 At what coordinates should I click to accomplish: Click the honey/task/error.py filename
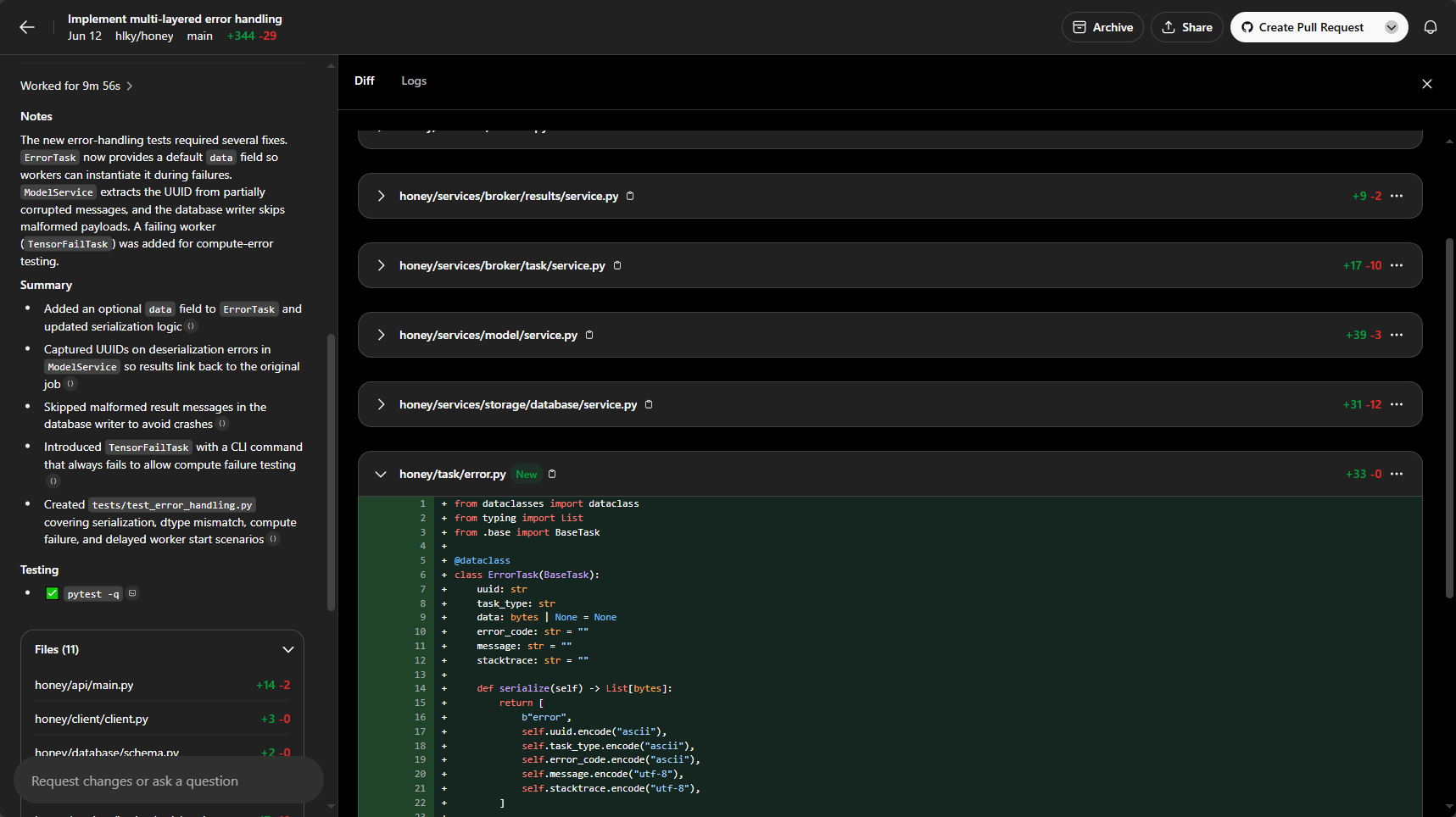[453, 474]
